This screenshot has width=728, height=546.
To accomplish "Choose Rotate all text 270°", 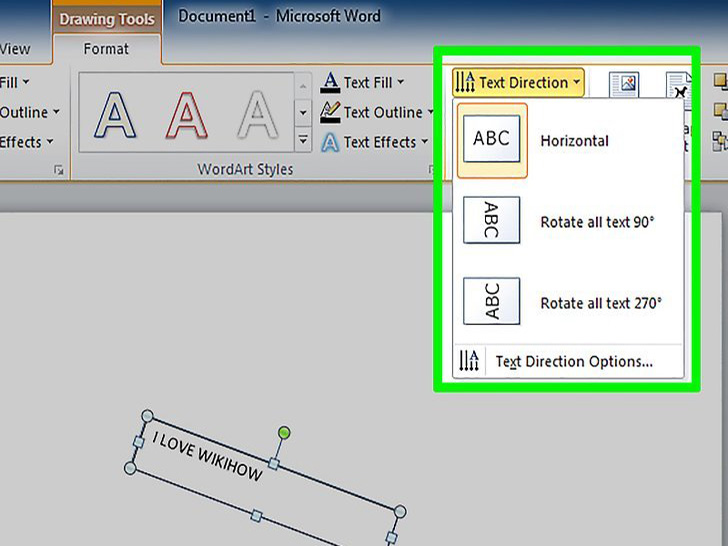I will coord(569,303).
